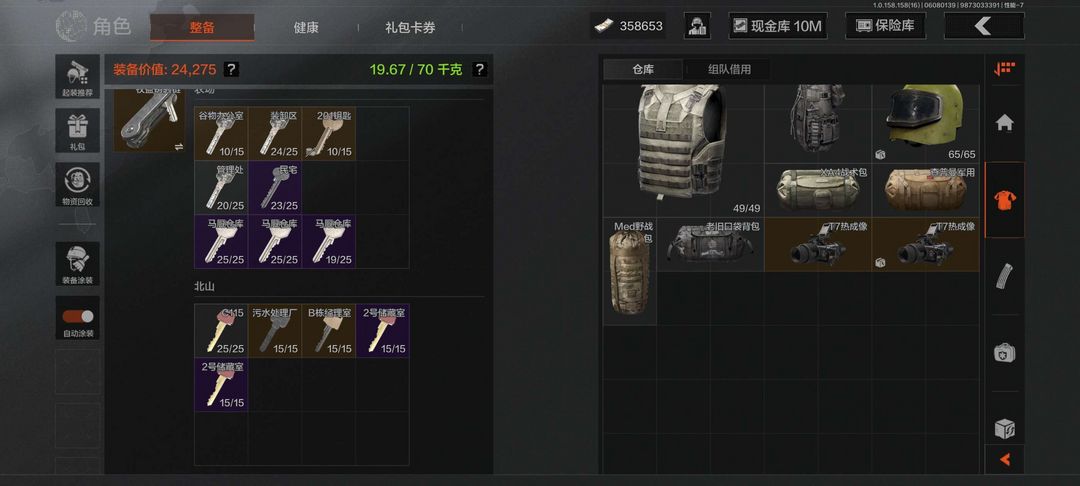
Task: Collapse sidebar with the orange arrow at bottom
Action: (1004, 459)
